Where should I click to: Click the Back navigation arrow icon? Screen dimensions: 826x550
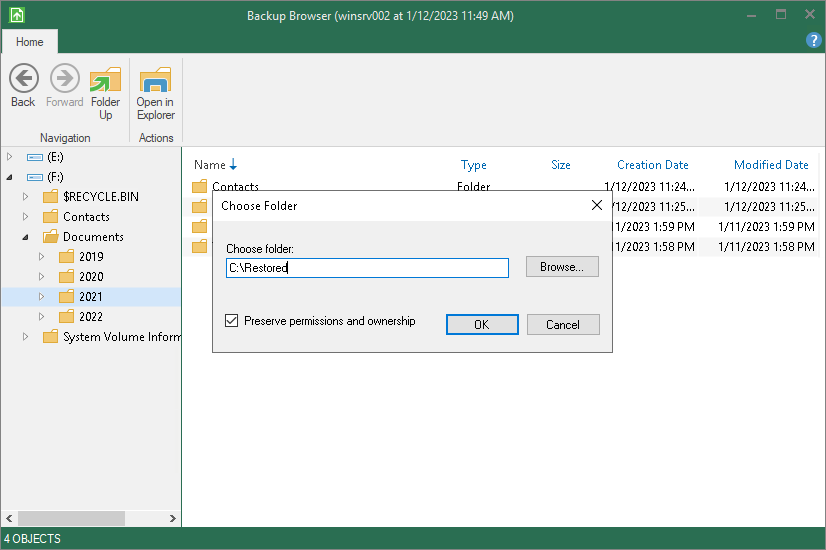(x=23, y=80)
